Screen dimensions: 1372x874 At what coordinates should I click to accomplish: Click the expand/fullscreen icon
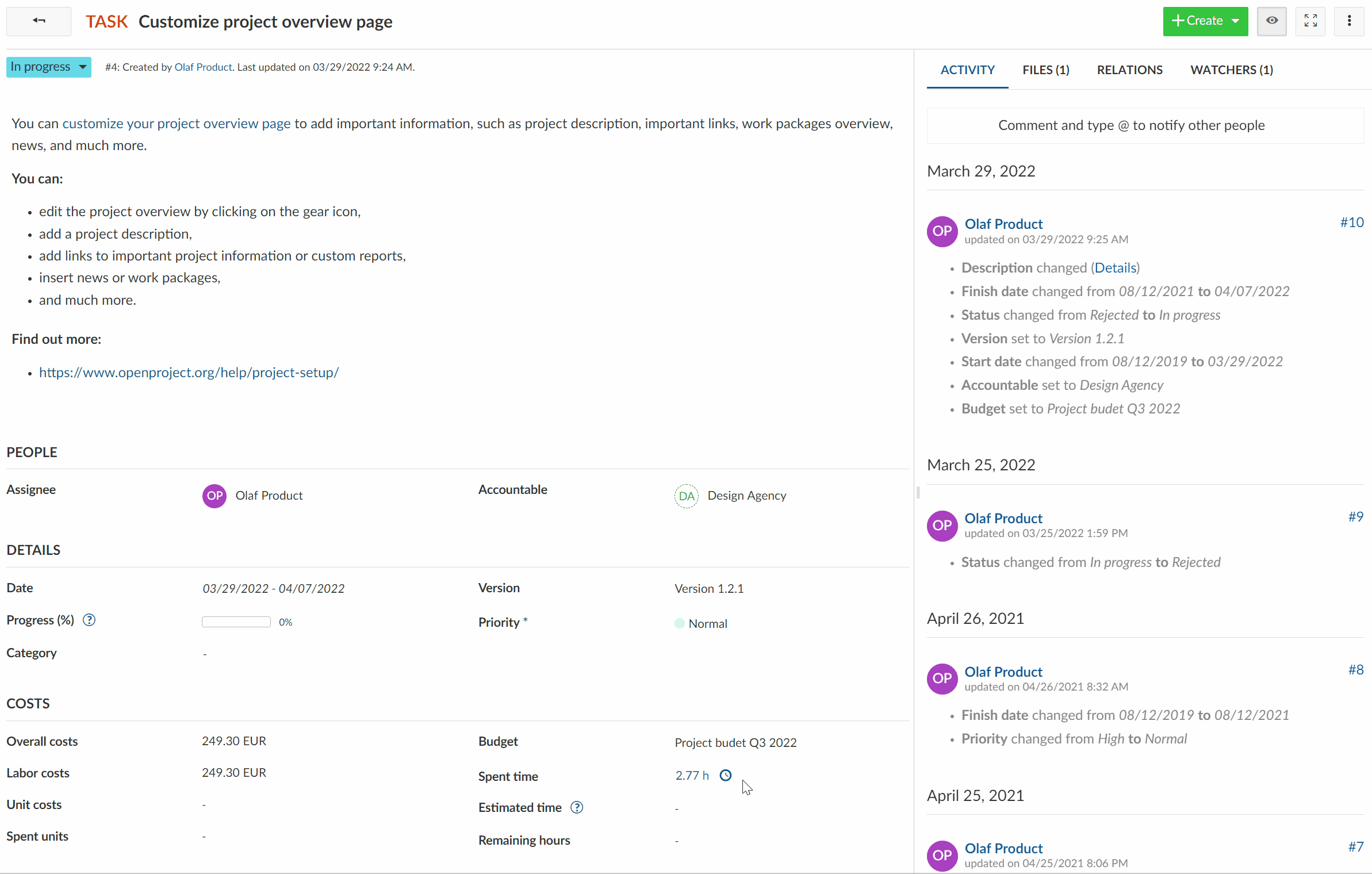point(1311,21)
